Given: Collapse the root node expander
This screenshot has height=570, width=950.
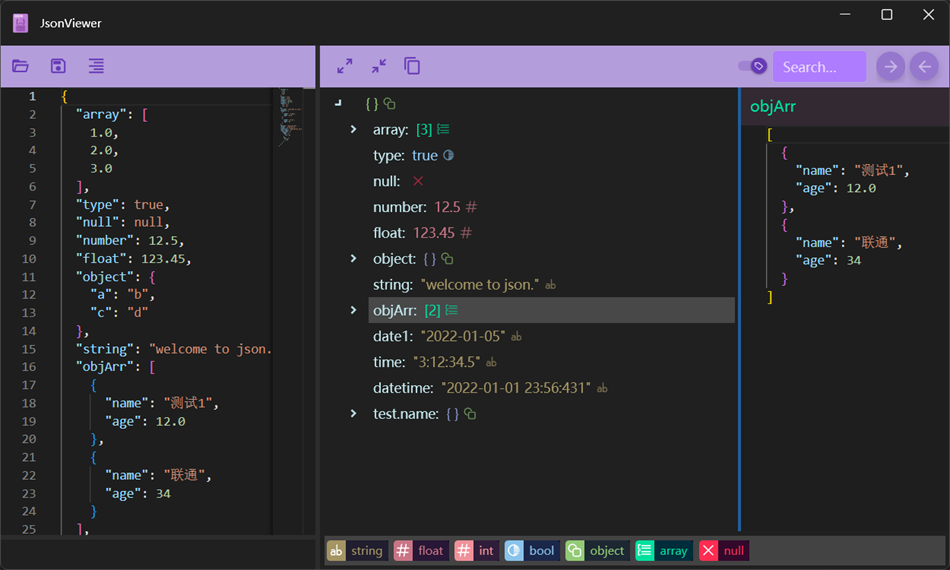Looking at the screenshot, I should [339, 104].
